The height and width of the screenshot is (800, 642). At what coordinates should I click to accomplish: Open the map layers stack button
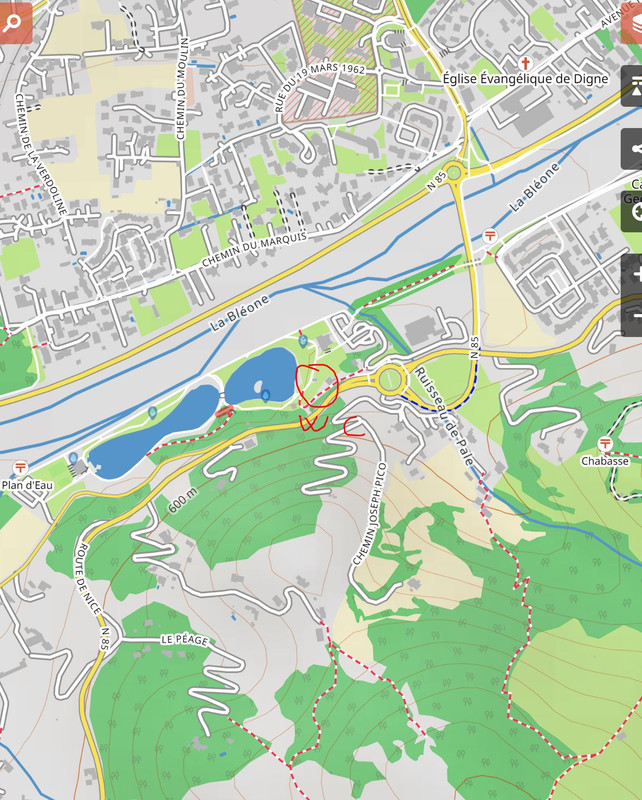(x=633, y=22)
